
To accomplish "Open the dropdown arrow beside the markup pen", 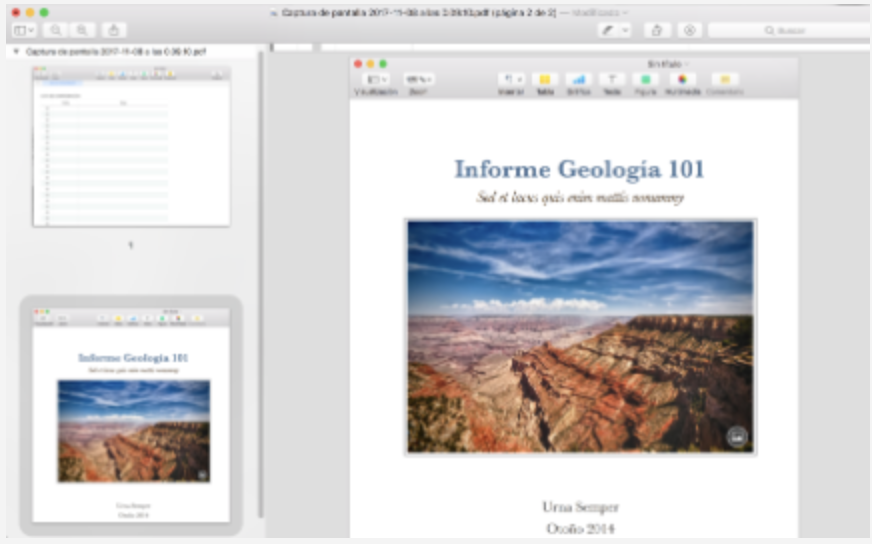I will click(625, 31).
